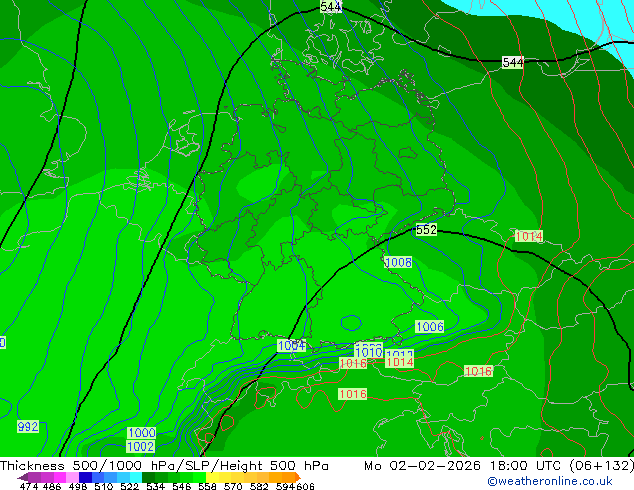Click the blue '1008' isobar label

[x=398, y=262]
